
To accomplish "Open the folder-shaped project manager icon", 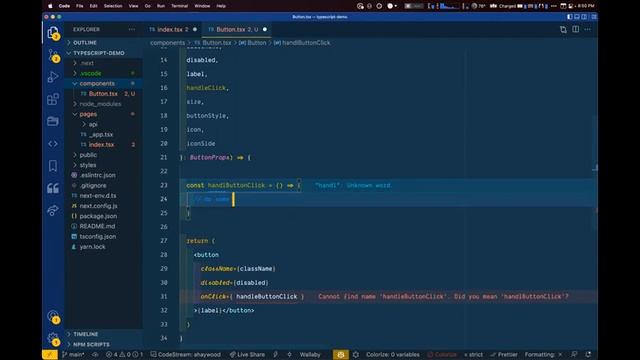I will point(53,121).
